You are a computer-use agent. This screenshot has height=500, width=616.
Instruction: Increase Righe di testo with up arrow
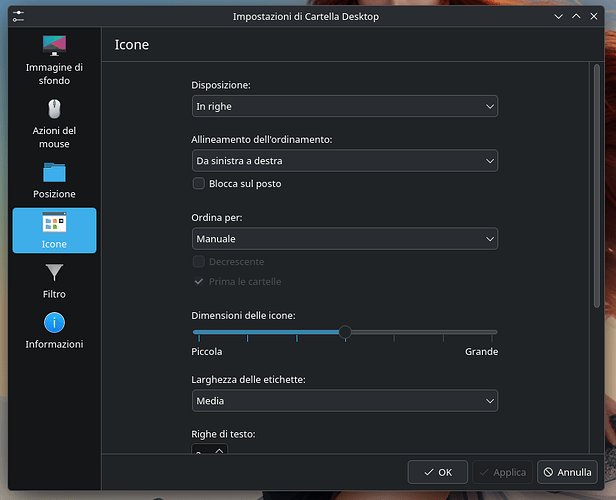click(x=219, y=450)
